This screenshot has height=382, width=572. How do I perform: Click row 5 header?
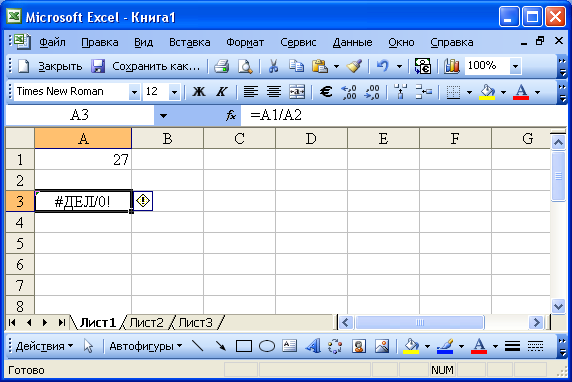[x=20, y=243]
